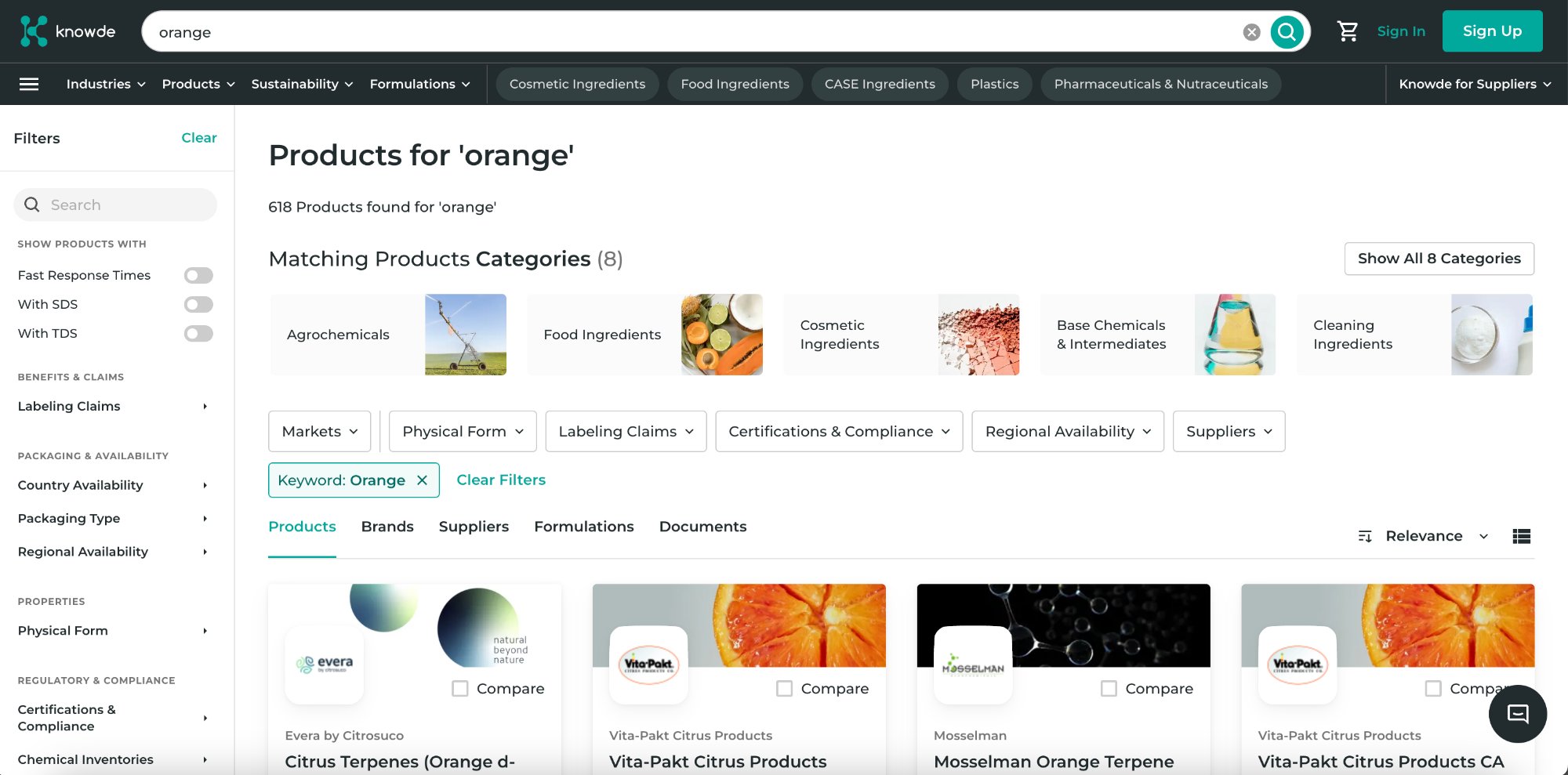
Task: Open the hamburger navigation menu
Action: coord(29,84)
